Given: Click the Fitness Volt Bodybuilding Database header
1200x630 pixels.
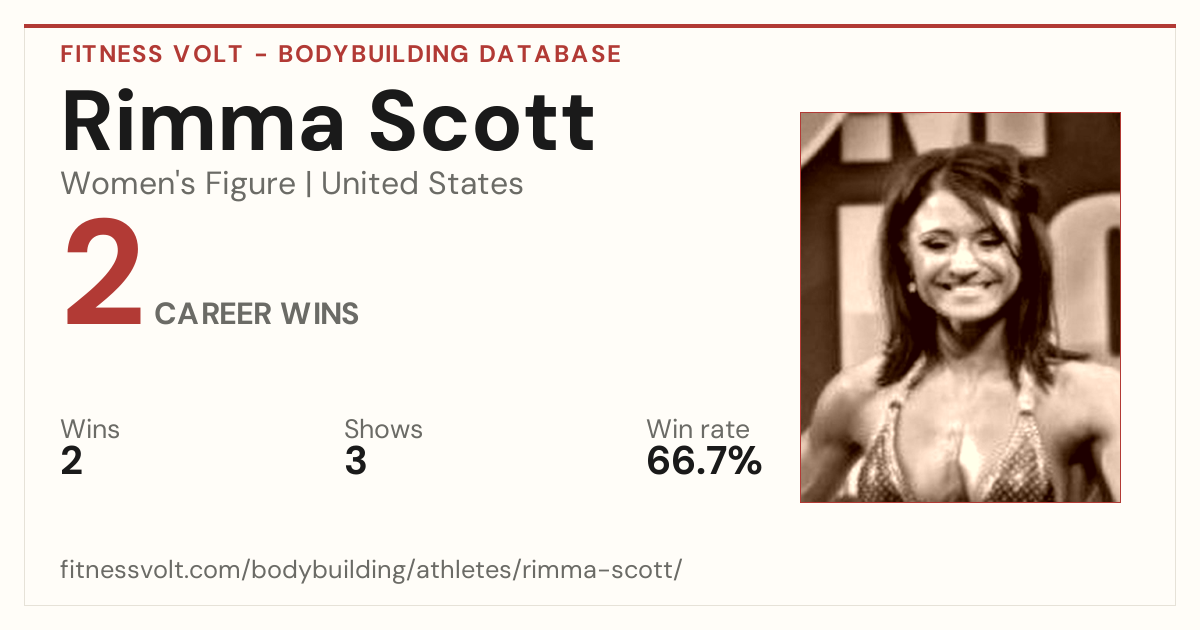Looking at the screenshot, I should point(341,54).
